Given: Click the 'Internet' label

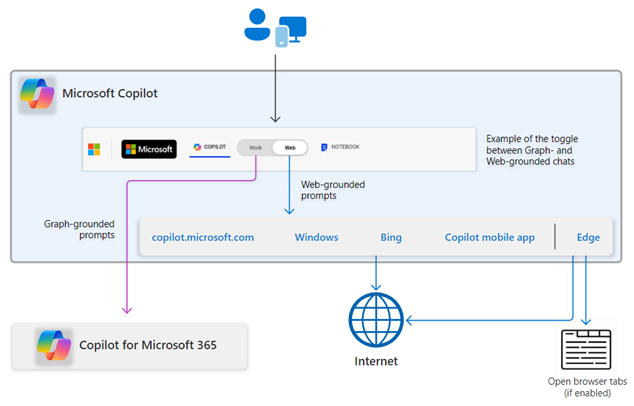Looking at the screenshot, I should click(x=376, y=361).
